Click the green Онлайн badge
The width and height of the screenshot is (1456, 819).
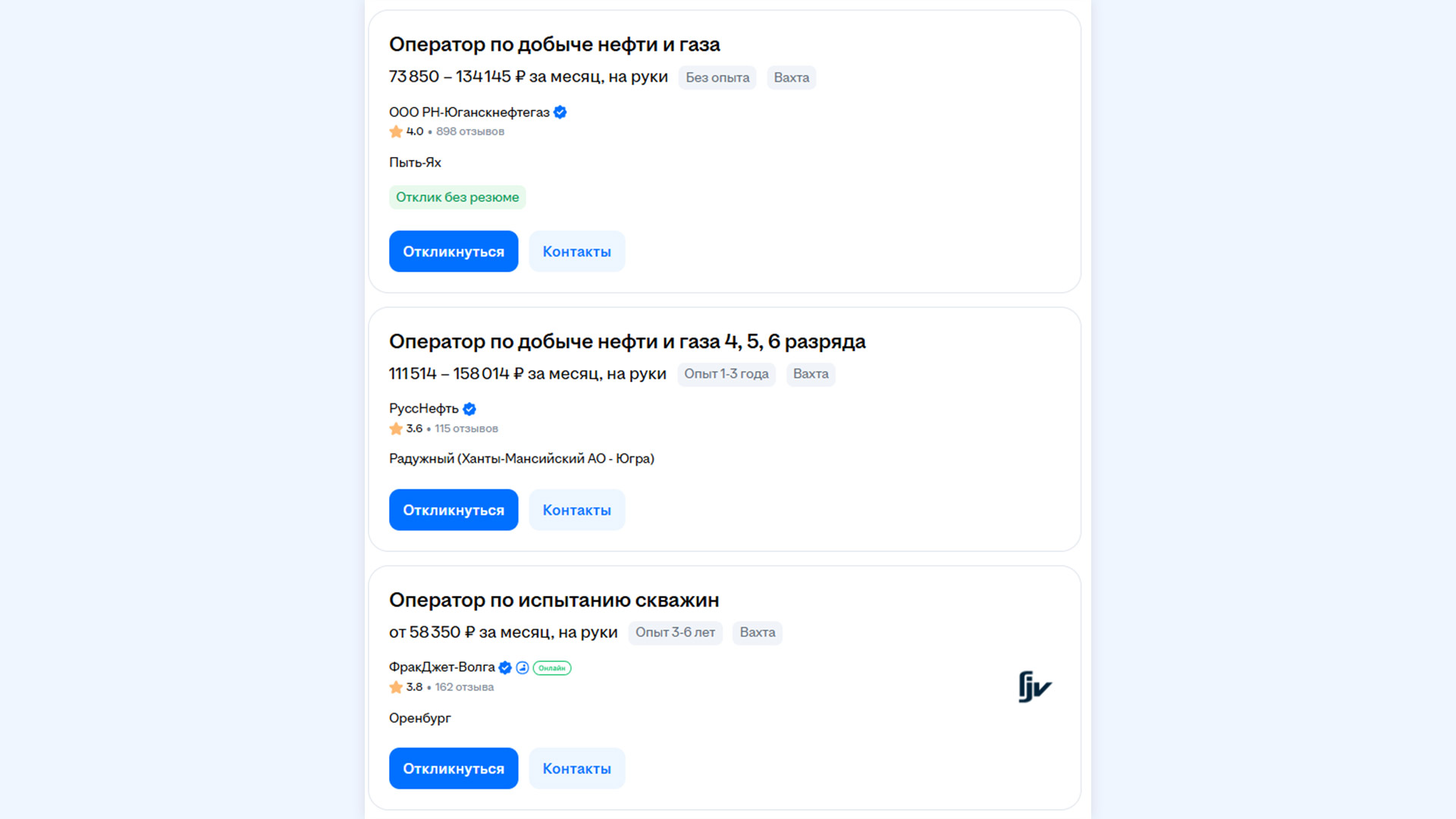(552, 668)
